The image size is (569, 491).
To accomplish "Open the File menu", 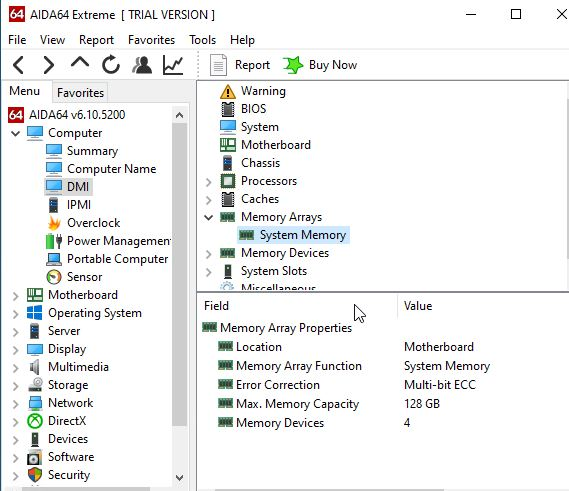I will tap(17, 40).
